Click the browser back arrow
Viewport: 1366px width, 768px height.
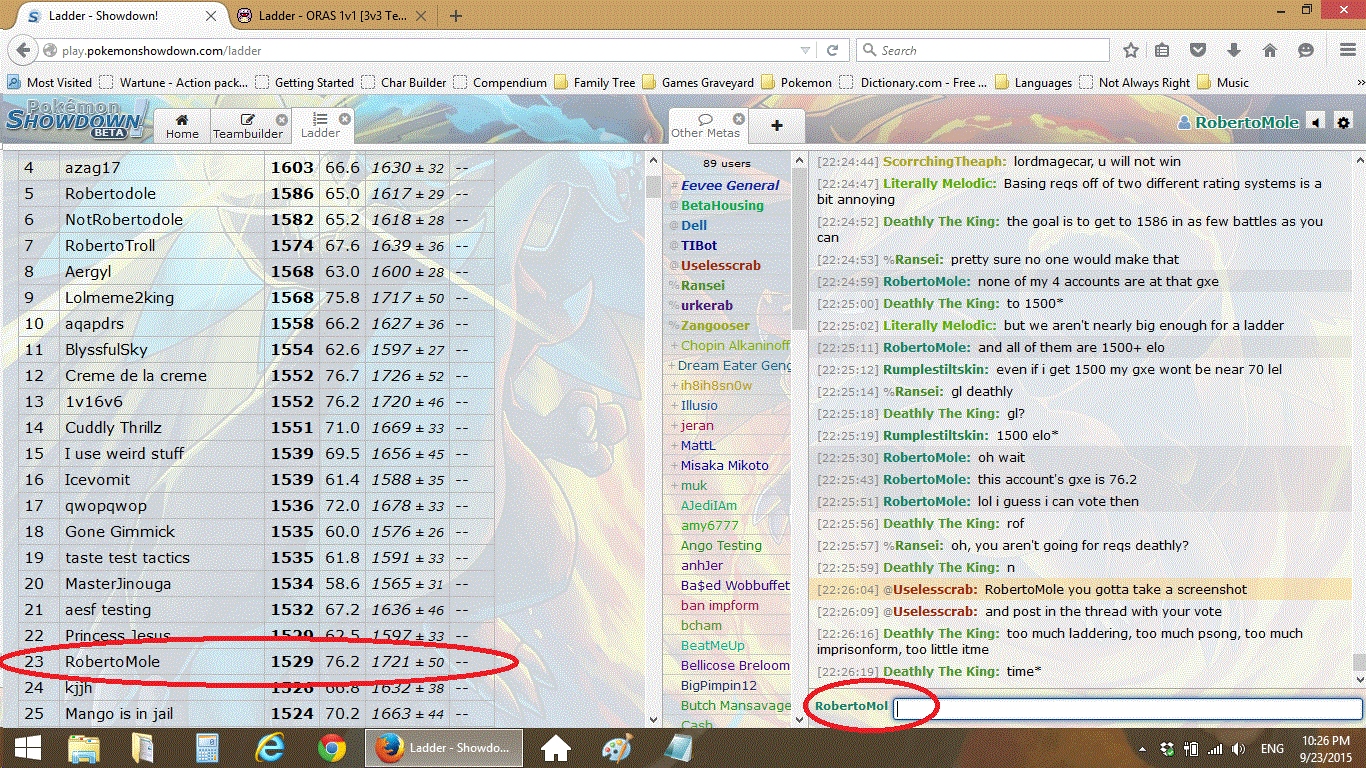(22, 50)
